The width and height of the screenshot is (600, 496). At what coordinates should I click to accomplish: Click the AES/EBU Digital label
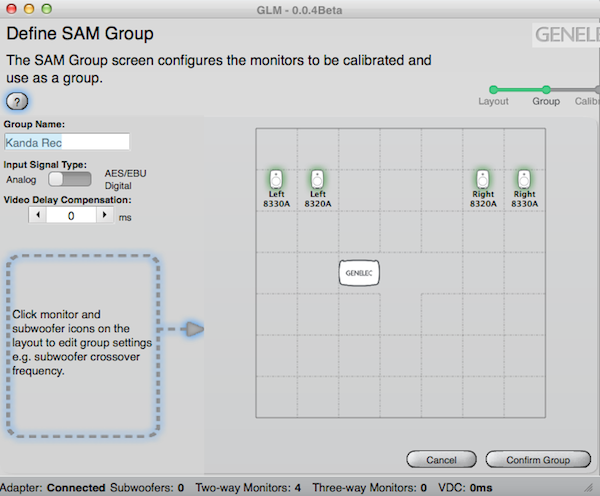tap(126, 179)
